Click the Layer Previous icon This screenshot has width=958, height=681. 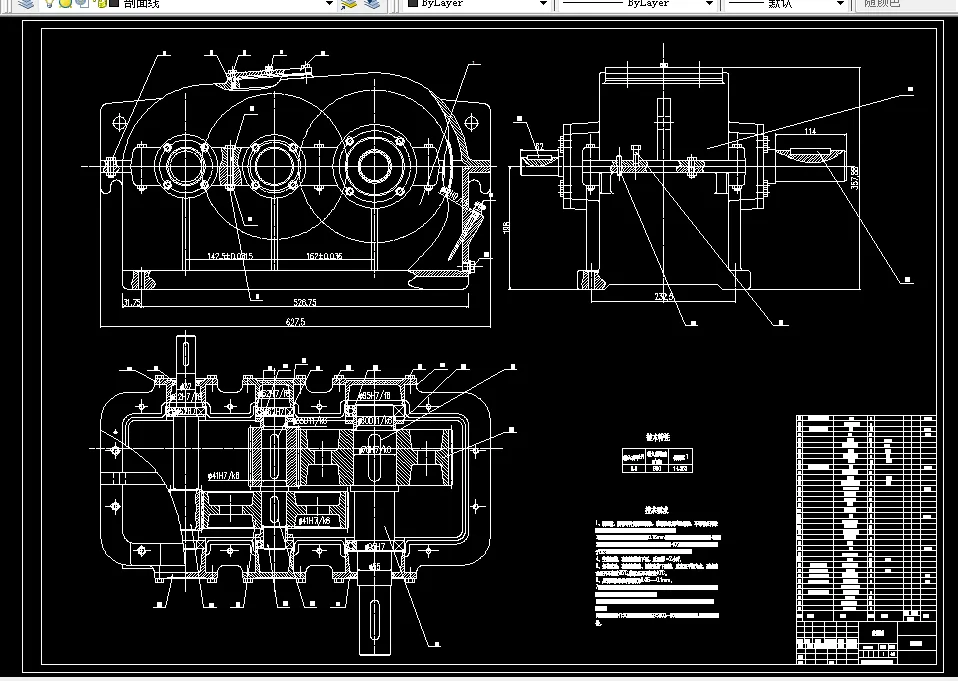tap(371, 4)
